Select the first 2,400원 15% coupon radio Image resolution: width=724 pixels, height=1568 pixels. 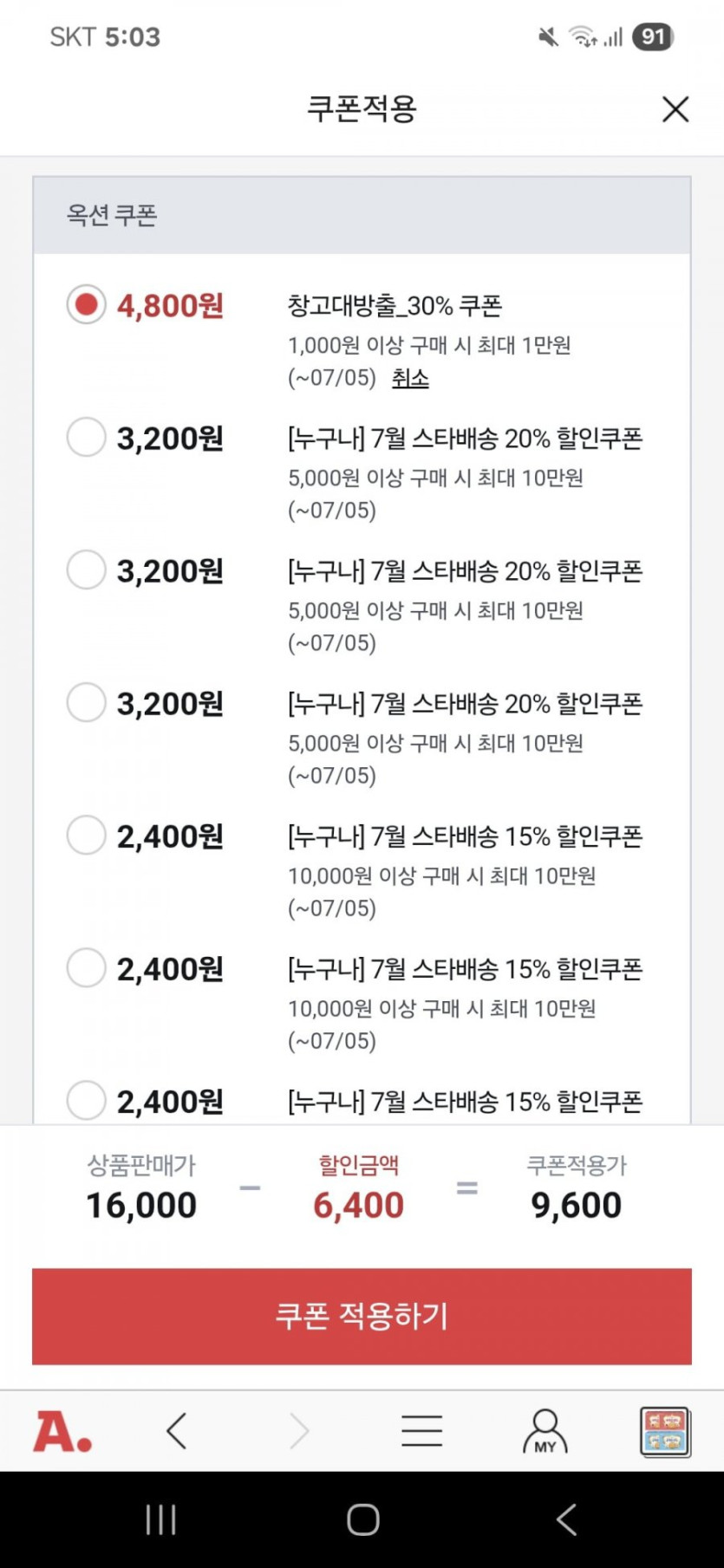coord(86,835)
